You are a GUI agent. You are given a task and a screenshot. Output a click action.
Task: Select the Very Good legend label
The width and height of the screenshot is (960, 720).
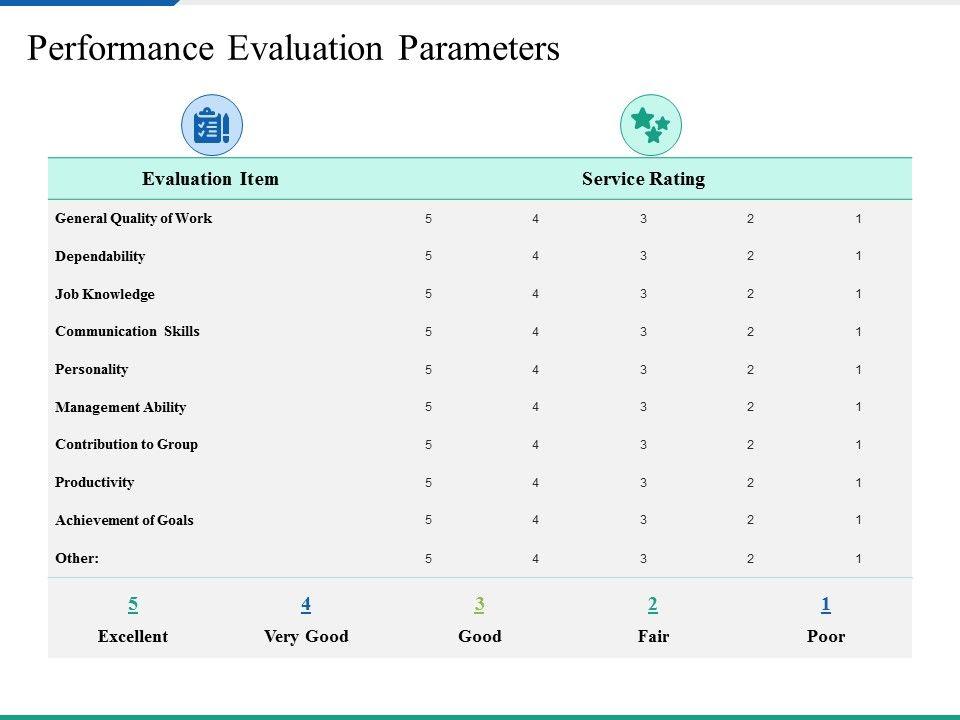[306, 637]
